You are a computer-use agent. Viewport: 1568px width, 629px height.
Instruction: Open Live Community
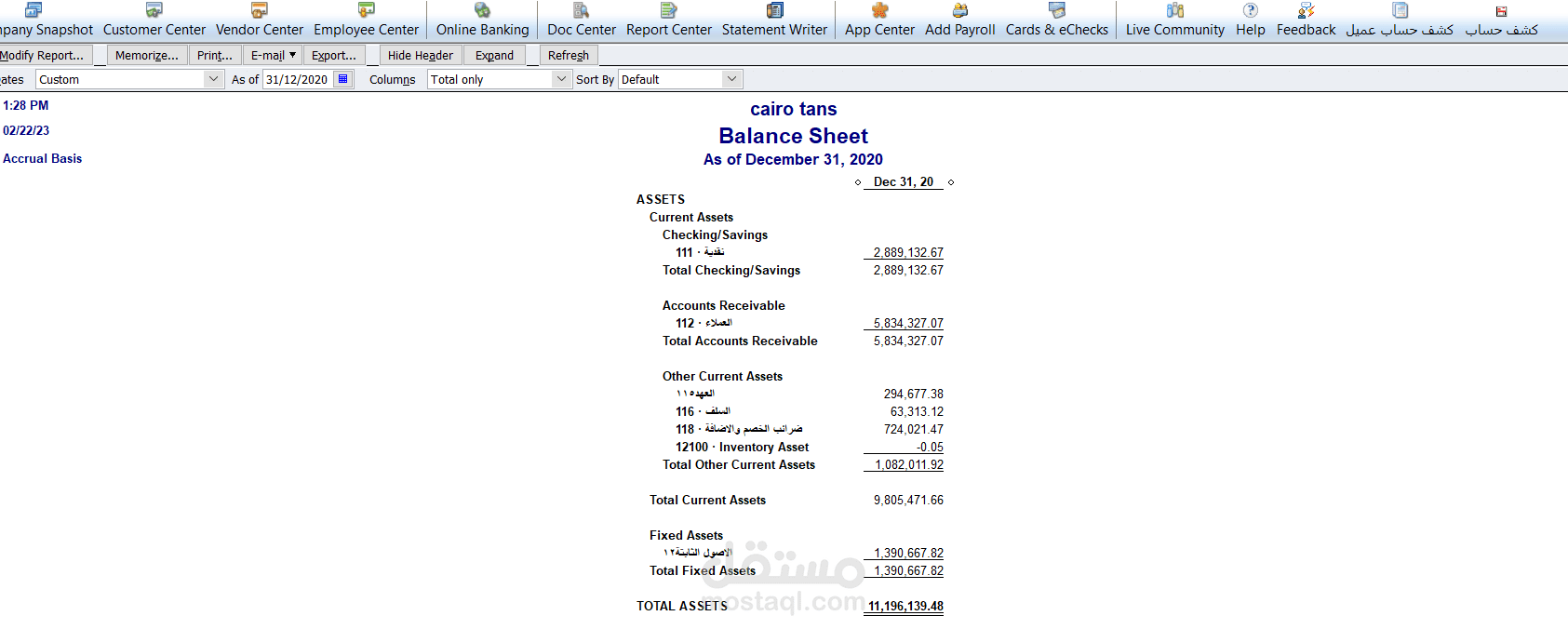pos(1175,20)
